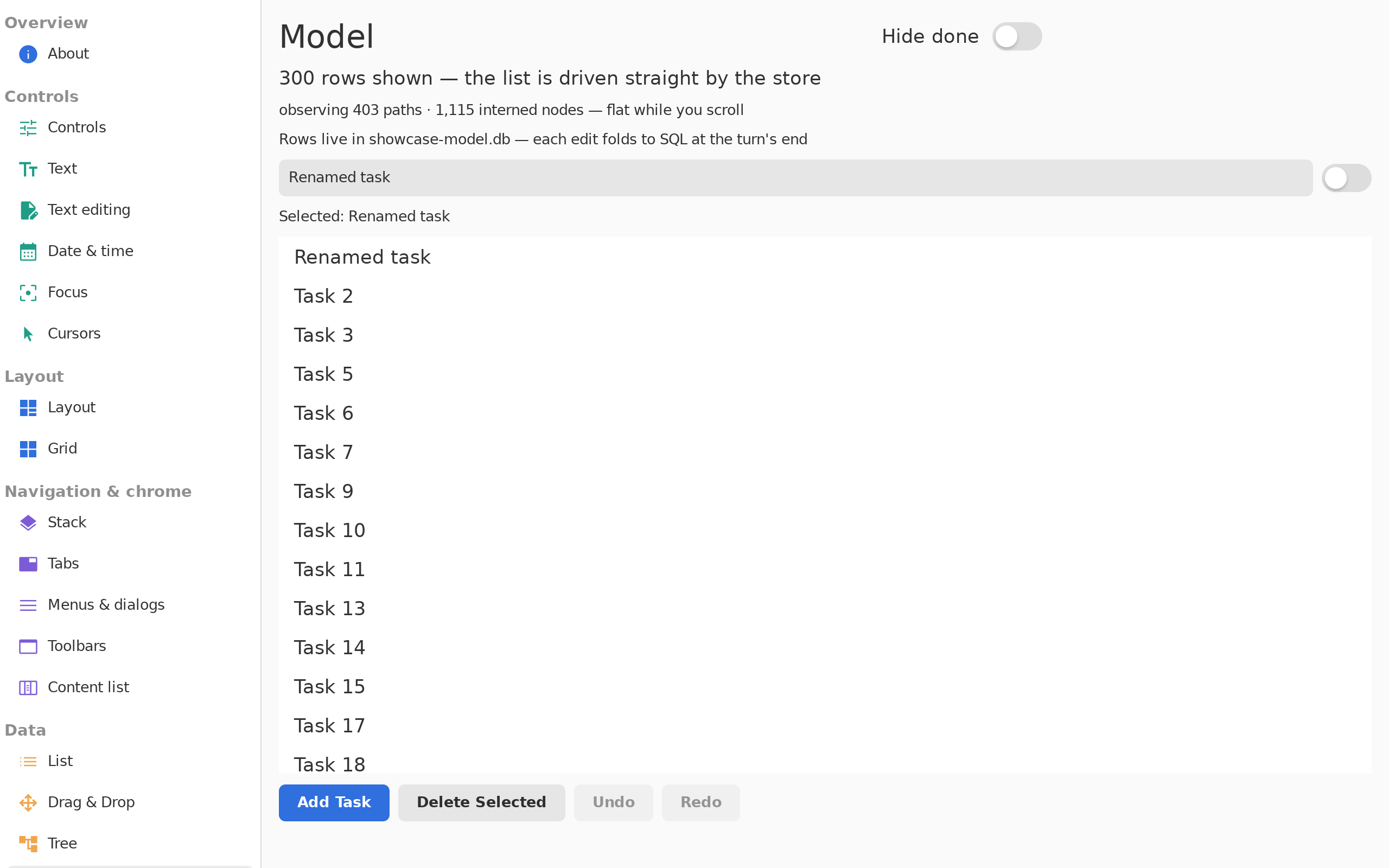Select the Date & time calendar icon
Screen dimensions: 1389x868
pyautogui.click(x=28, y=251)
